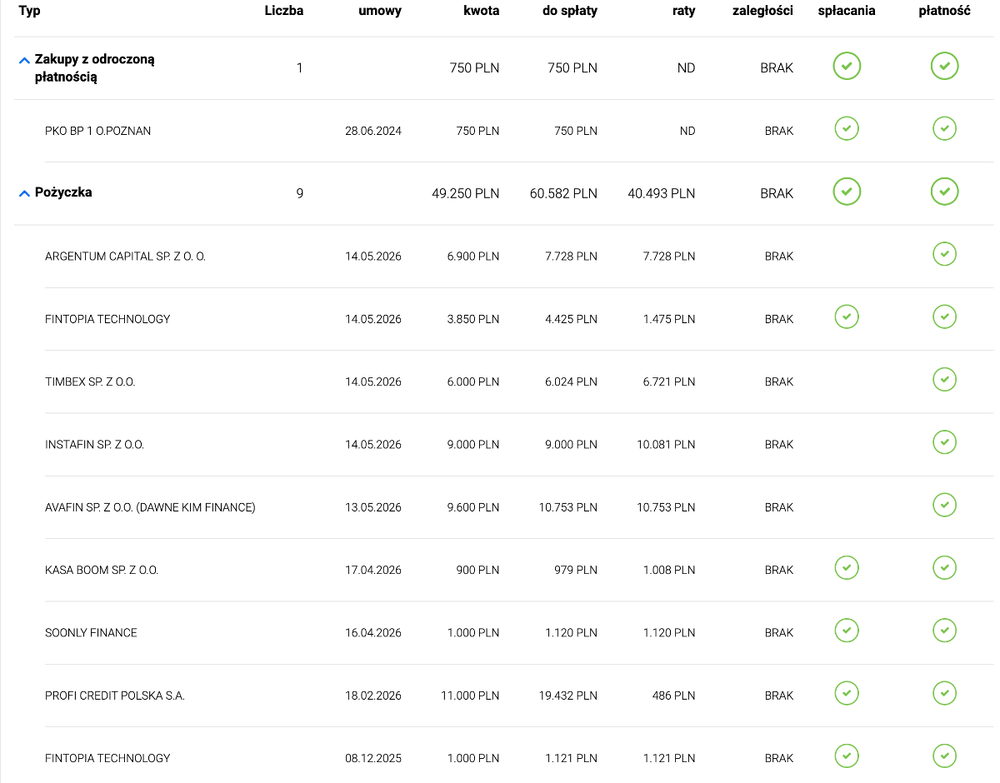1000x783 pixels.
Task: Click the kwota column header
Action: (481, 11)
